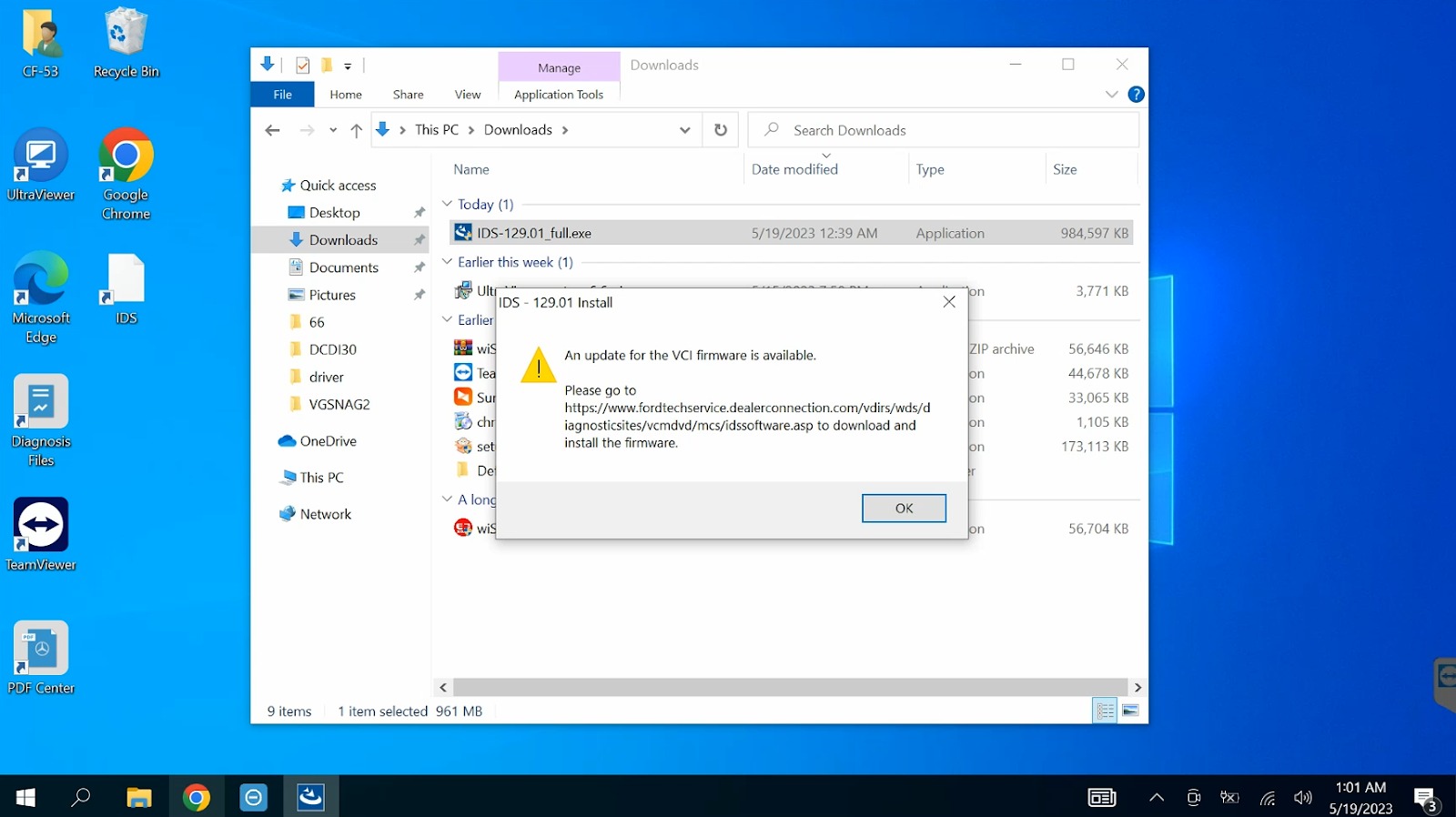Collapse the Earlier this week group
This screenshot has height=817, width=1456.
pyautogui.click(x=447, y=262)
